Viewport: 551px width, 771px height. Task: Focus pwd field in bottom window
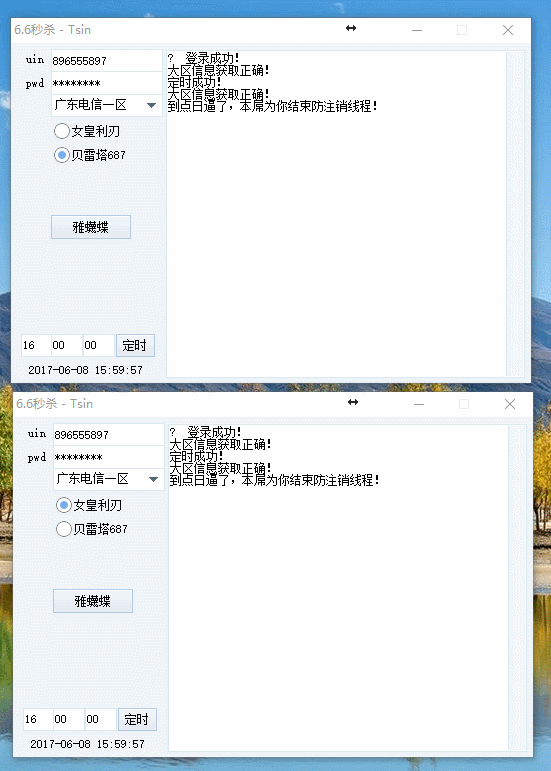click(109, 457)
